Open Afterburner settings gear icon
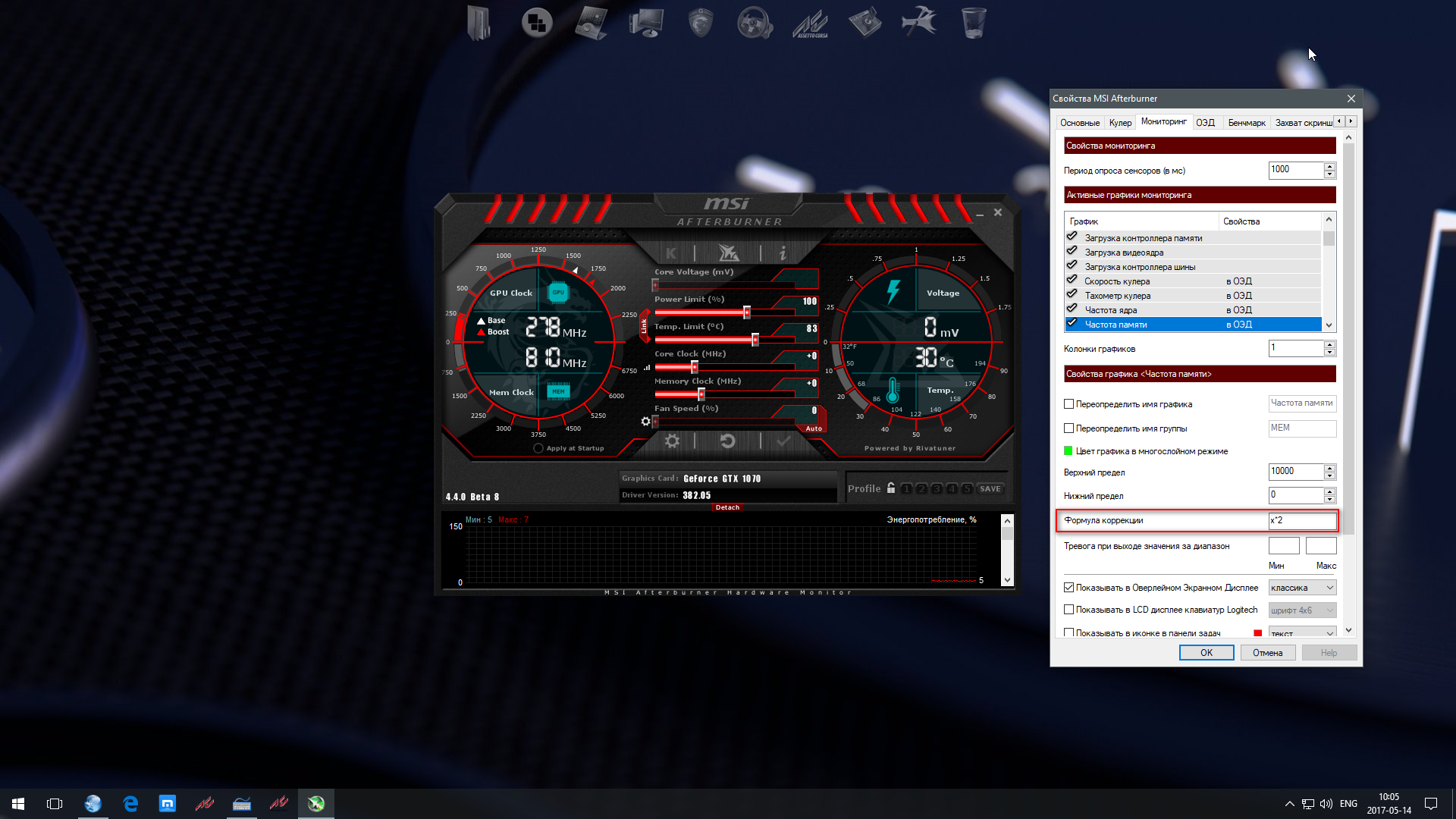The width and height of the screenshot is (1456, 819). [x=672, y=441]
